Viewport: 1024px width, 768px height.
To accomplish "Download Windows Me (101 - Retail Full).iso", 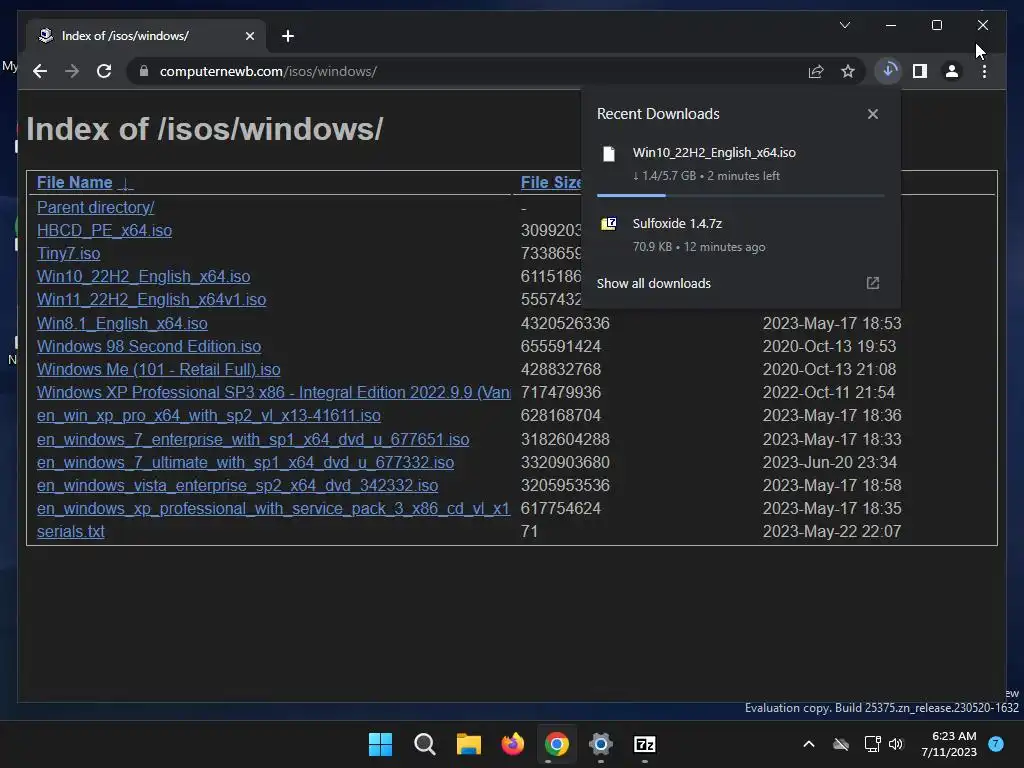I will click(x=159, y=369).
